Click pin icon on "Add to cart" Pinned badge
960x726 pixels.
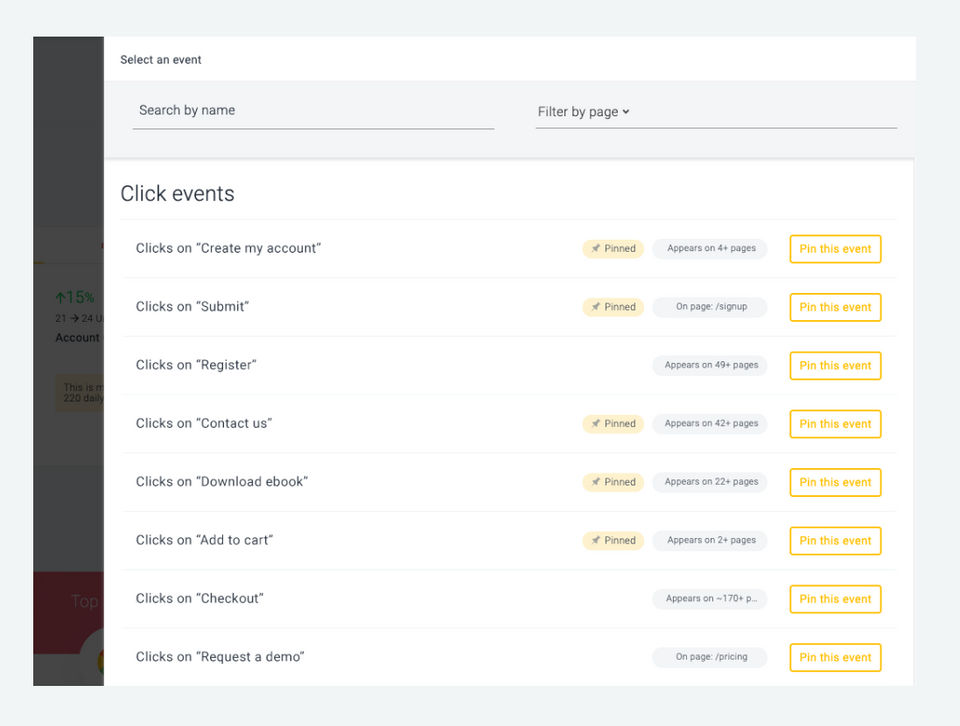click(596, 540)
